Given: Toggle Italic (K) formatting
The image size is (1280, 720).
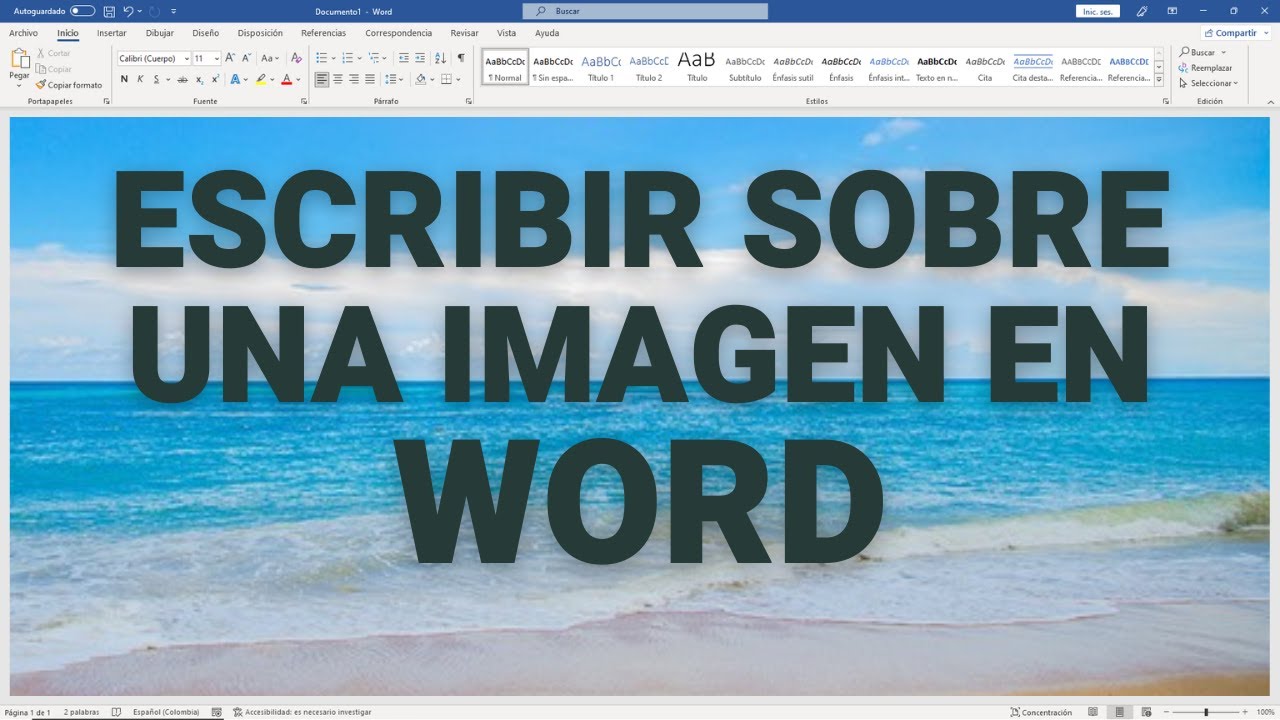Looking at the screenshot, I should pyautogui.click(x=140, y=79).
